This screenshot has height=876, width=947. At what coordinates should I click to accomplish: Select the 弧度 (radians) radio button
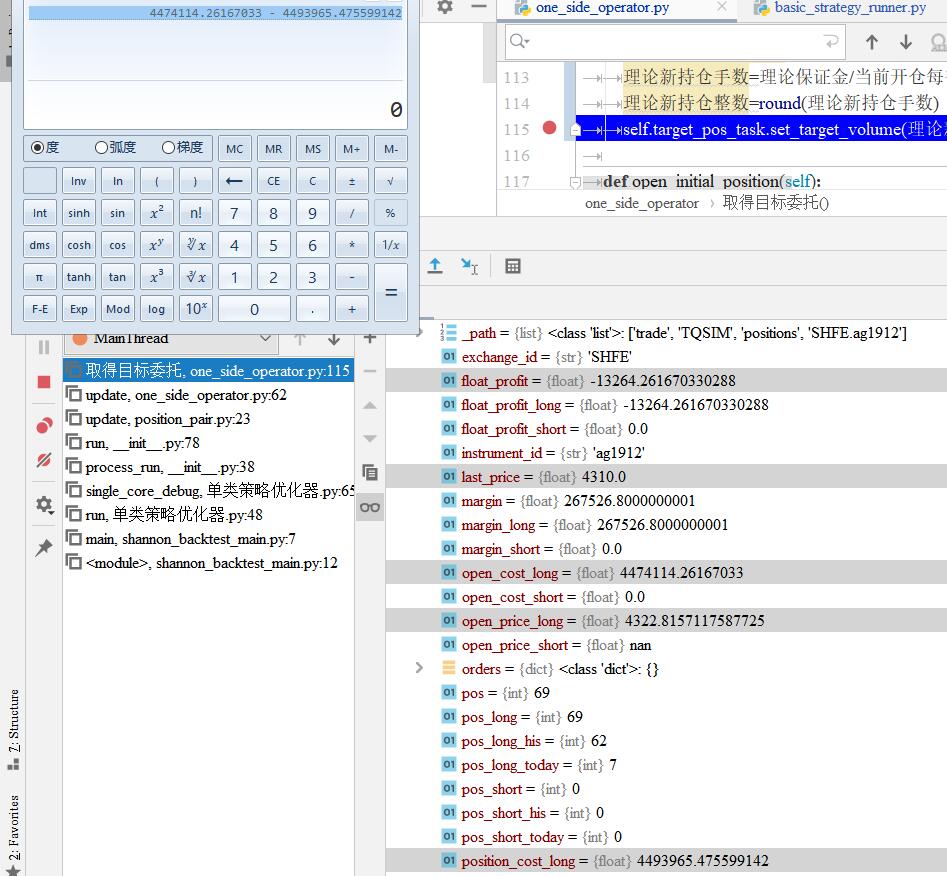(101, 147)
